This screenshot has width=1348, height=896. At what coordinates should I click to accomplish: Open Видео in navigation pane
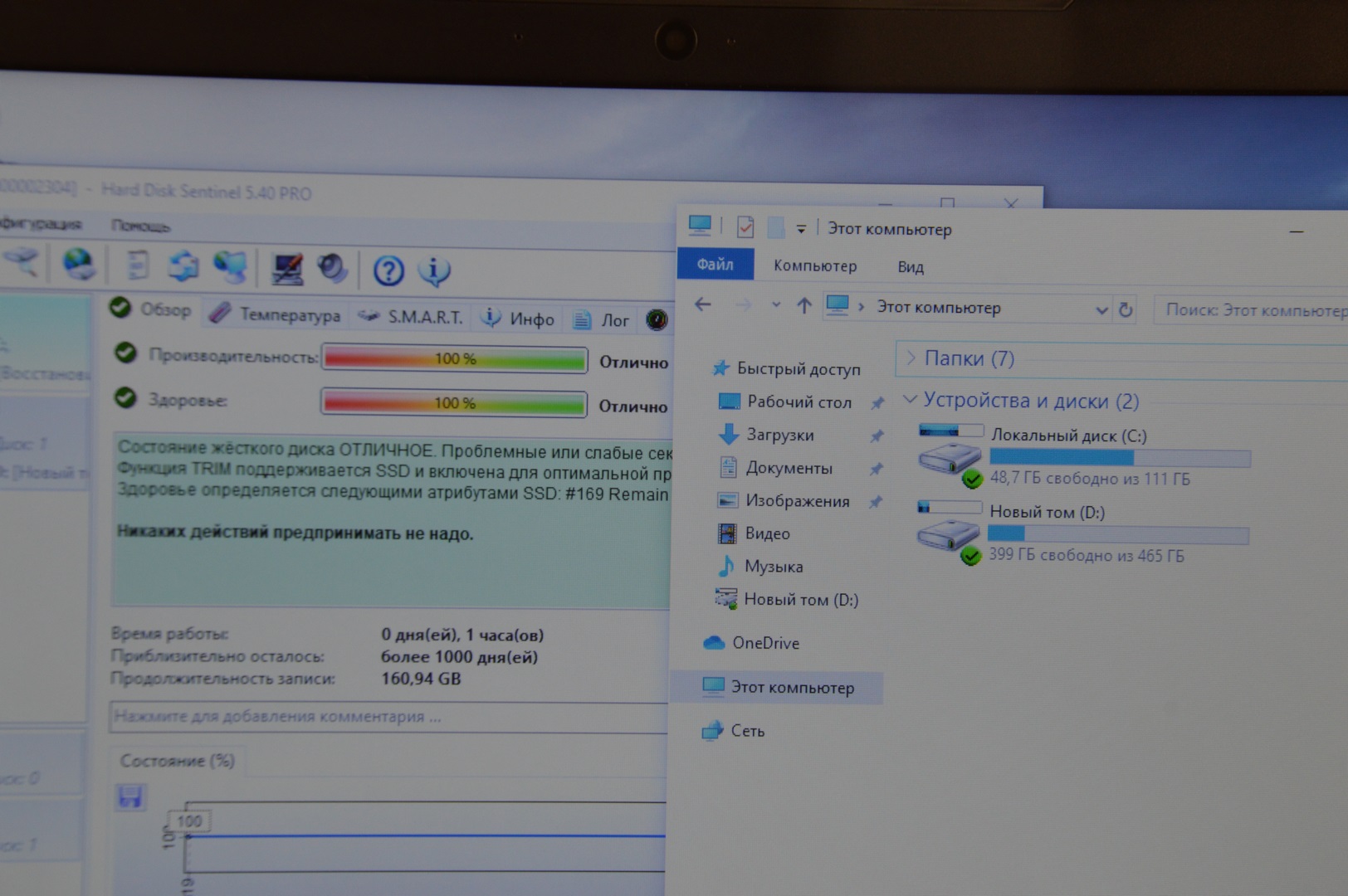tap(754, 533)
